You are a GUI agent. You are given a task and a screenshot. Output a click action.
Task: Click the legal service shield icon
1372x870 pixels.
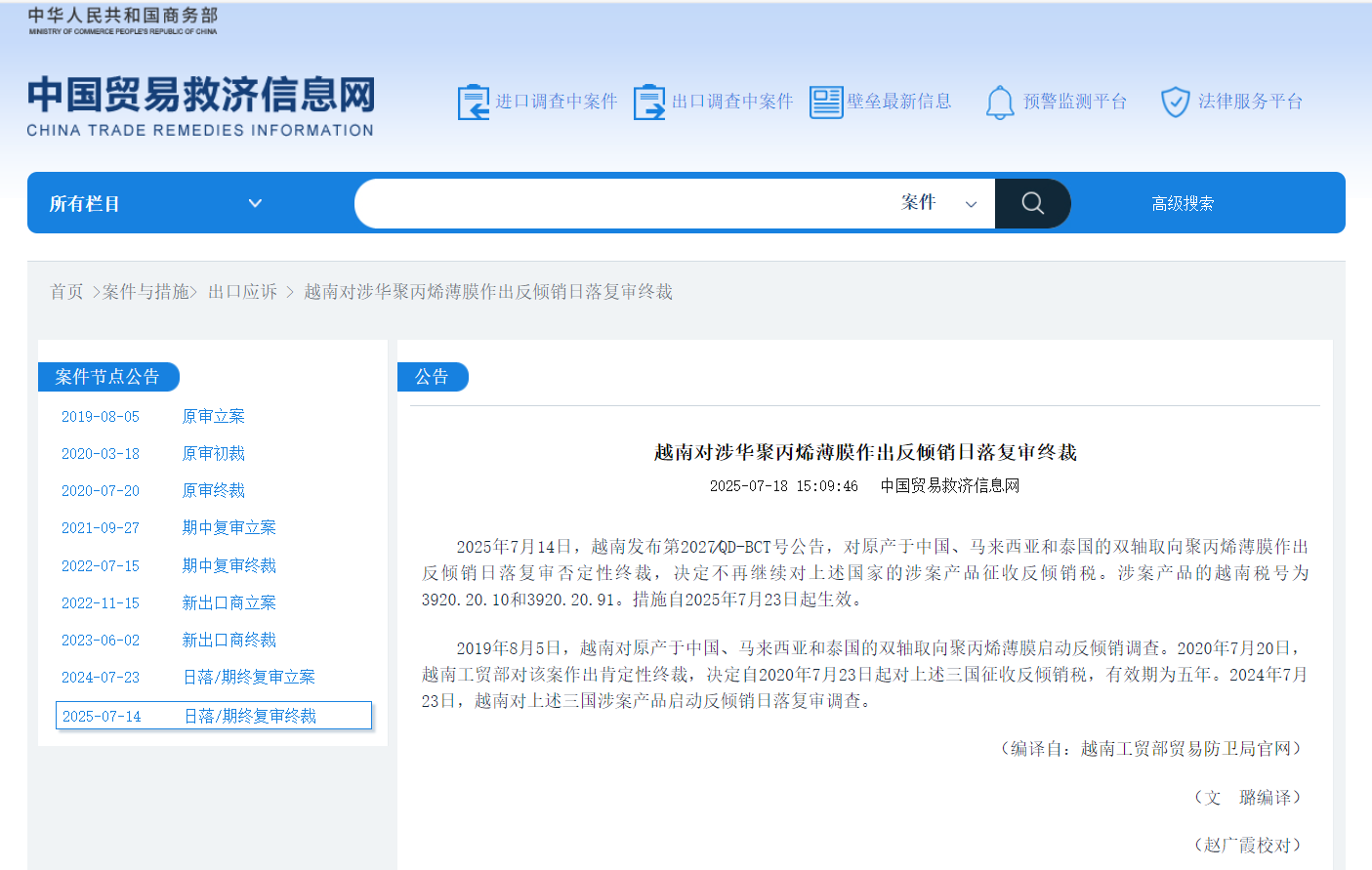click(x=1175, y=102)
